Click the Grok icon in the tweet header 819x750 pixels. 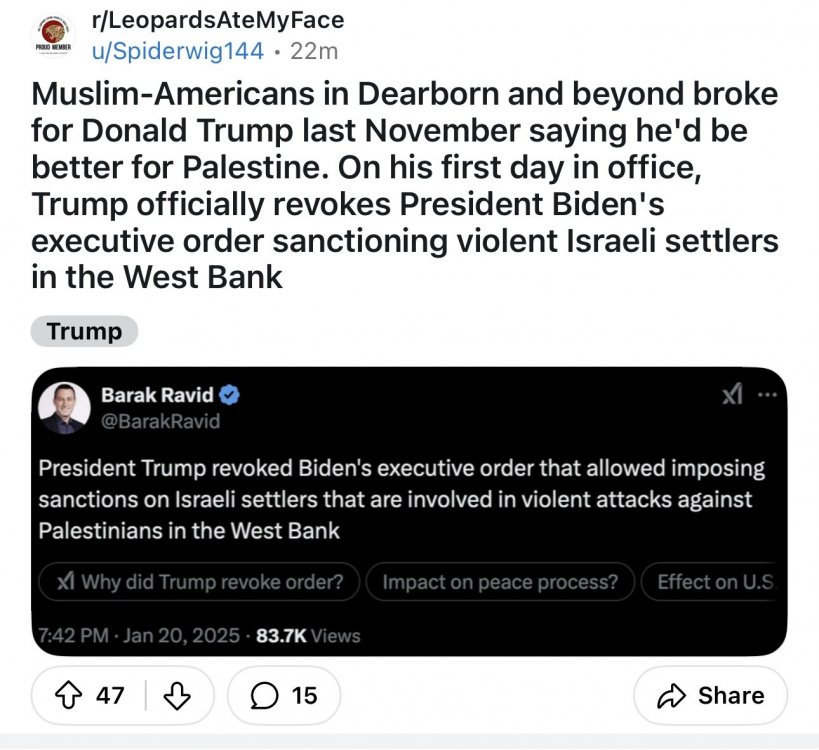[x=731, y=396]
